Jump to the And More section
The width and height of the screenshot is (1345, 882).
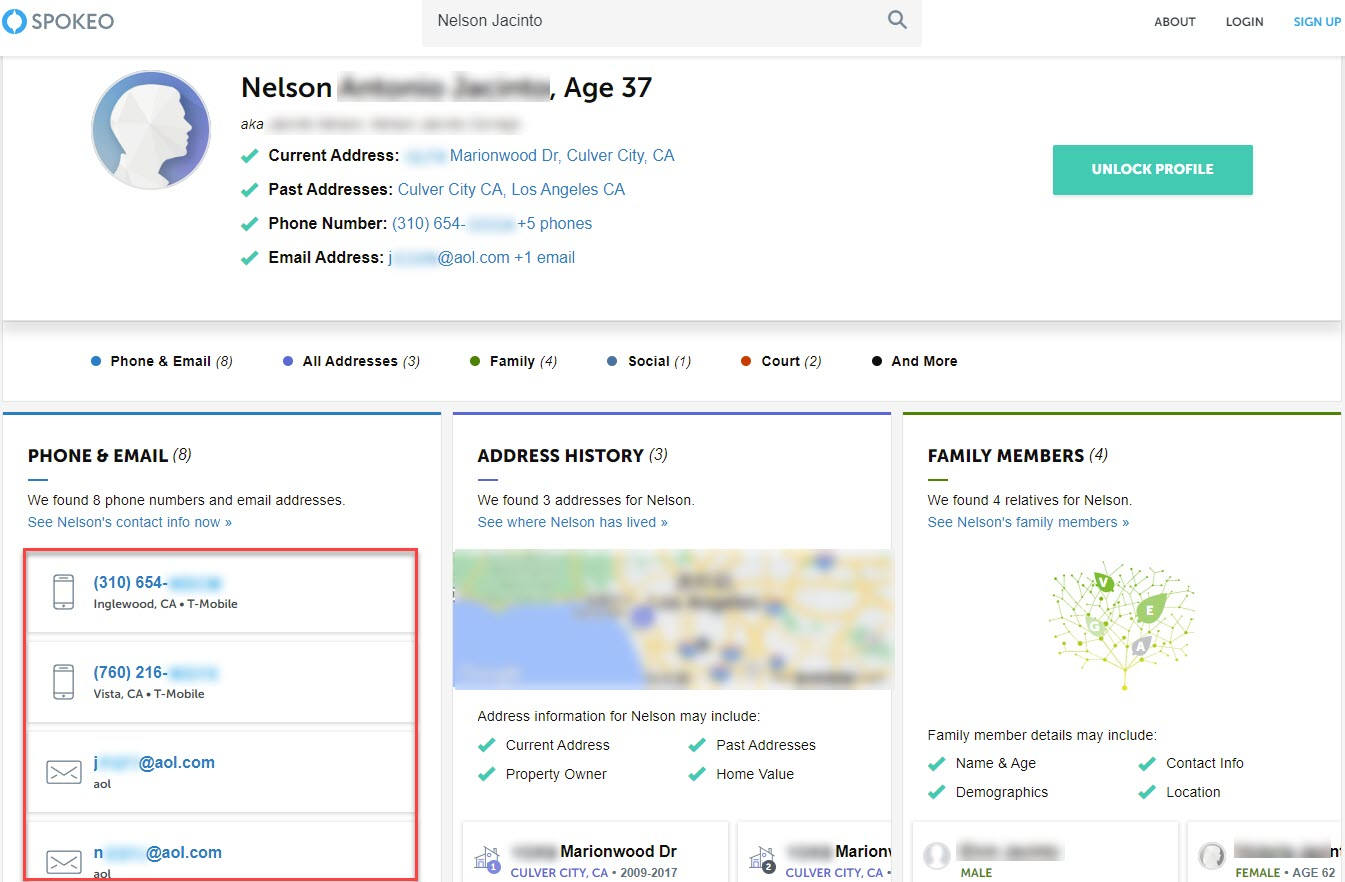pyautogui.click(x=915, y=361)
